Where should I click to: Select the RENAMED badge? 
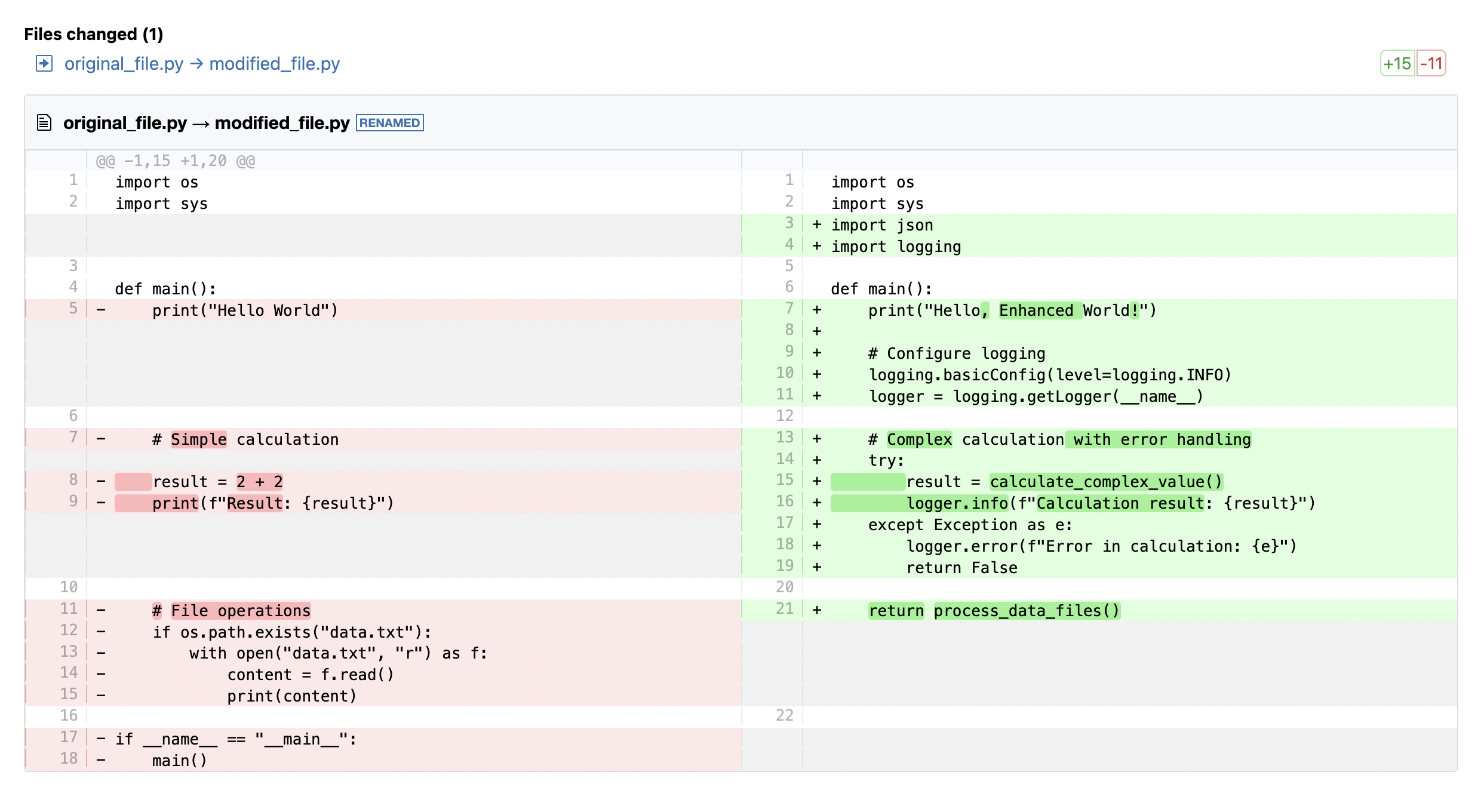pyautogui.click(x=390, y=122)
